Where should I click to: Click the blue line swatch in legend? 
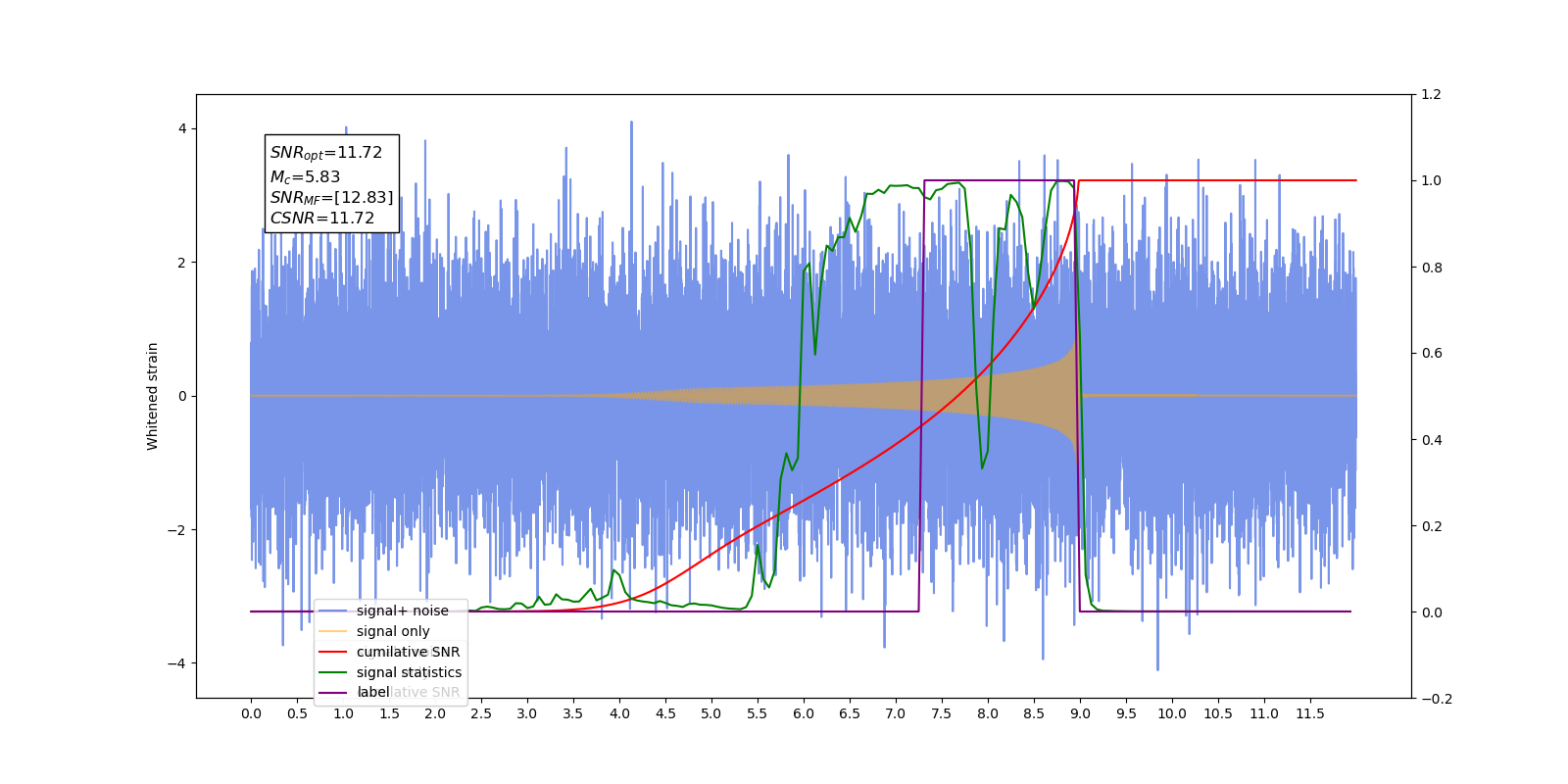click(x=333, y=611)
